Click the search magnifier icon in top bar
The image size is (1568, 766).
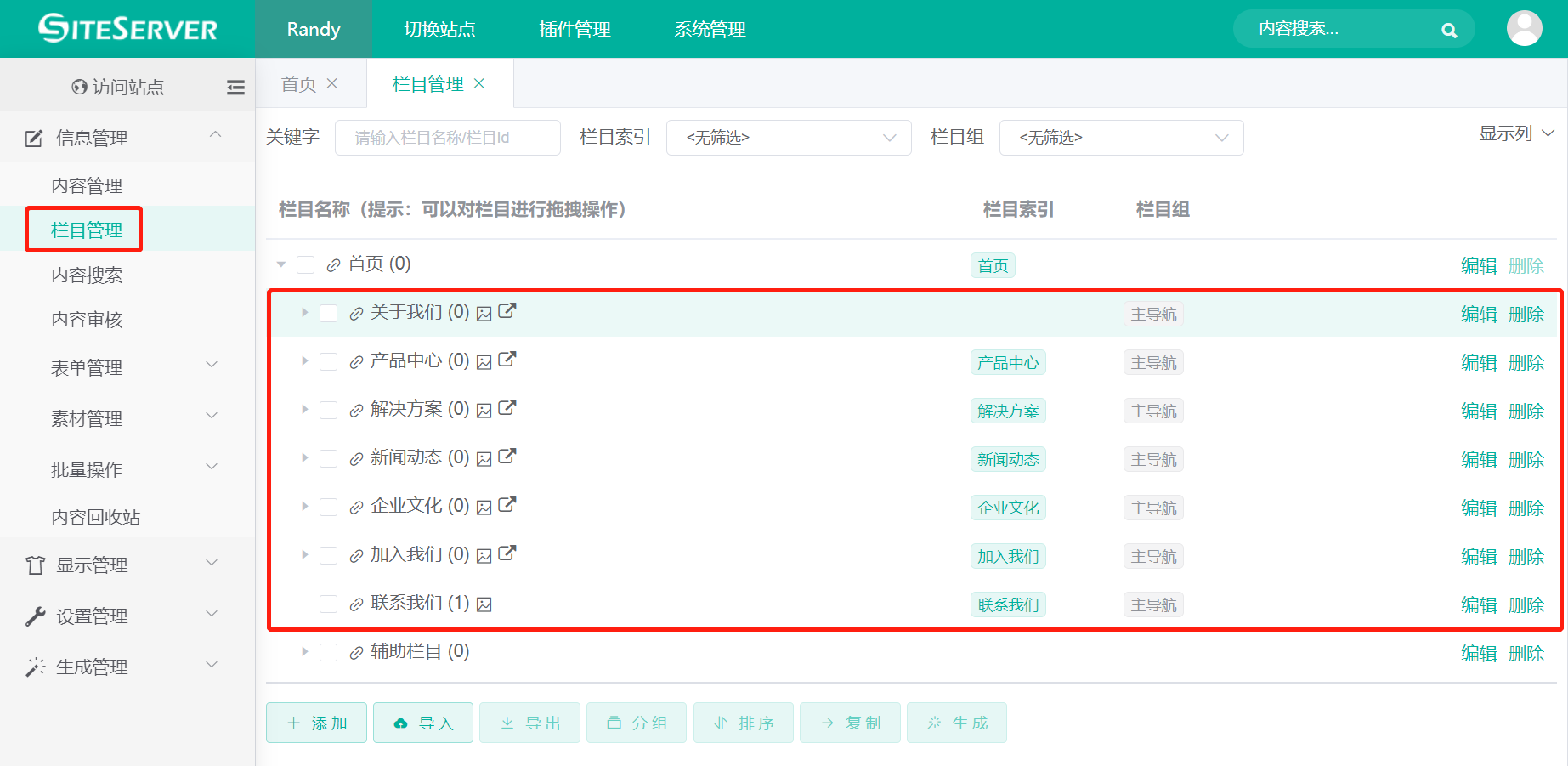click(x=1448, y=29)
